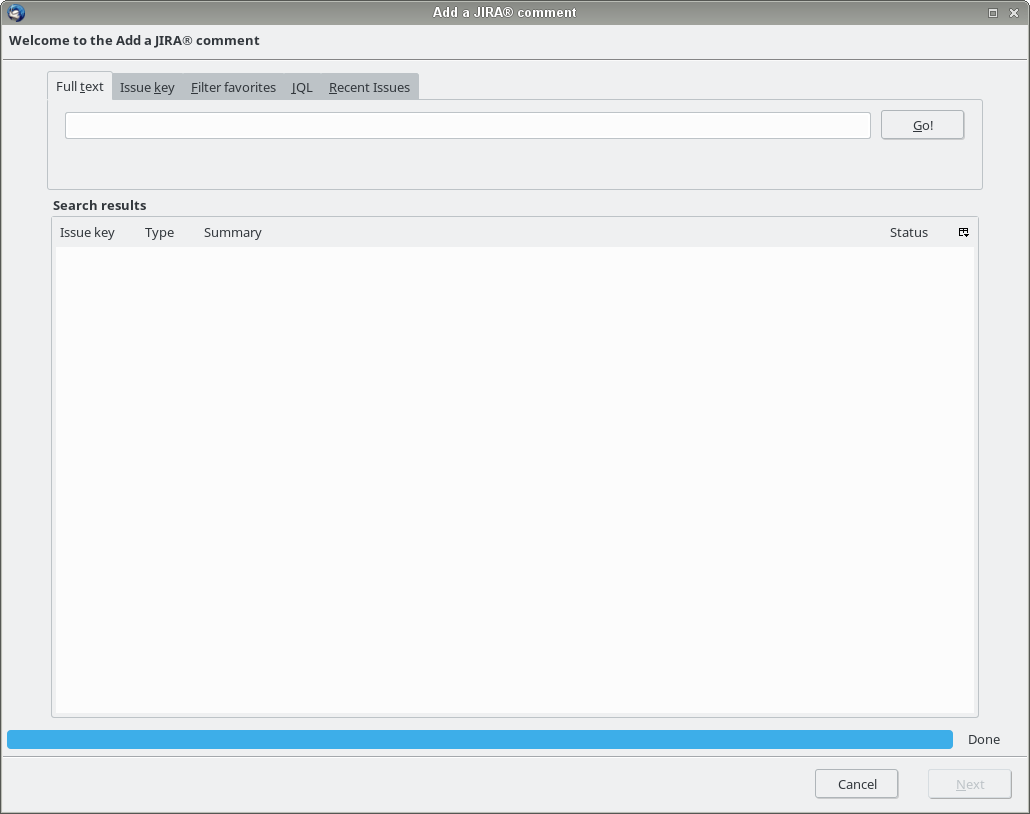Focus the full text search input field
Screen dimensions: 1030x814
(468, 125)
